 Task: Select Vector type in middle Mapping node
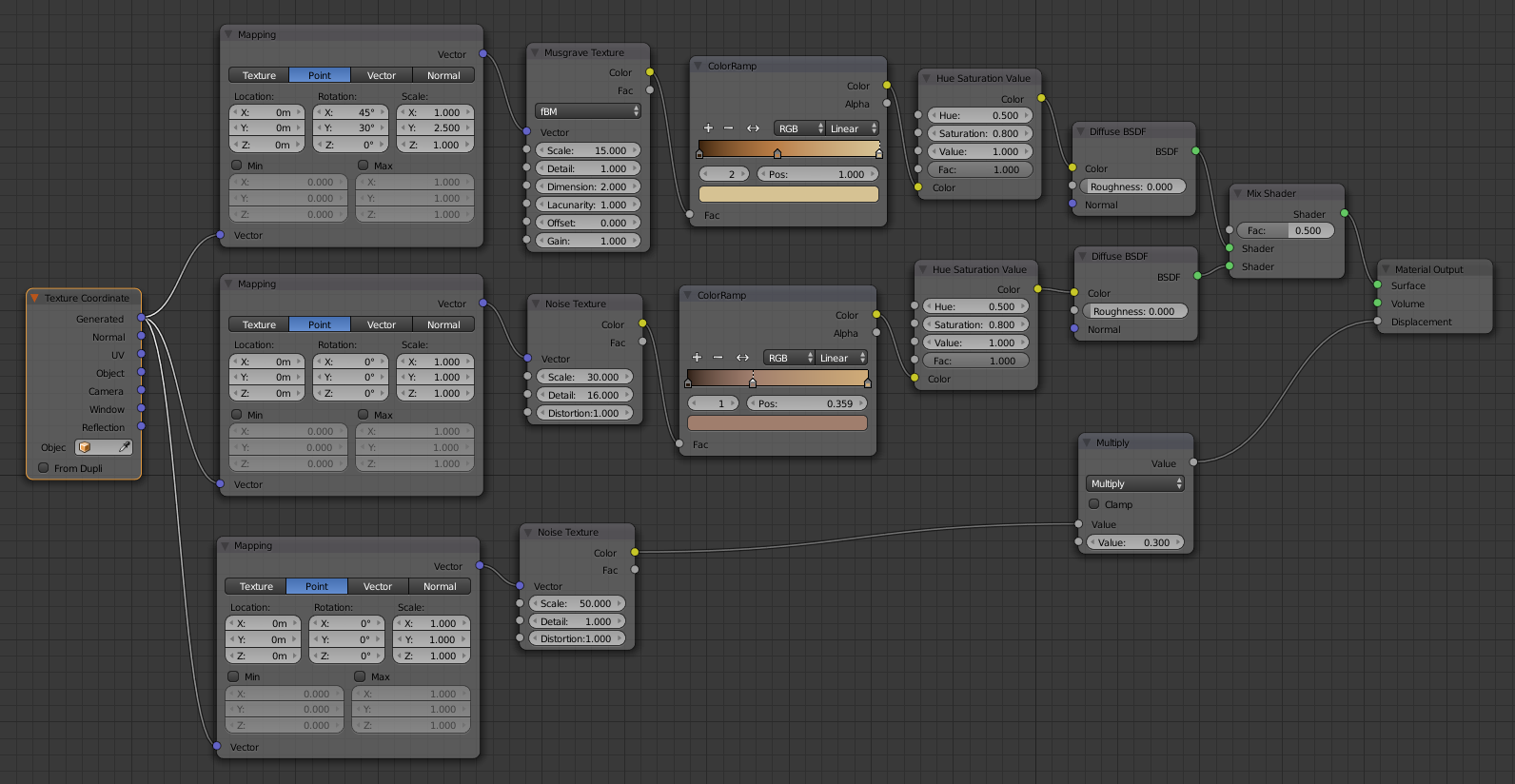click(381, 324)
